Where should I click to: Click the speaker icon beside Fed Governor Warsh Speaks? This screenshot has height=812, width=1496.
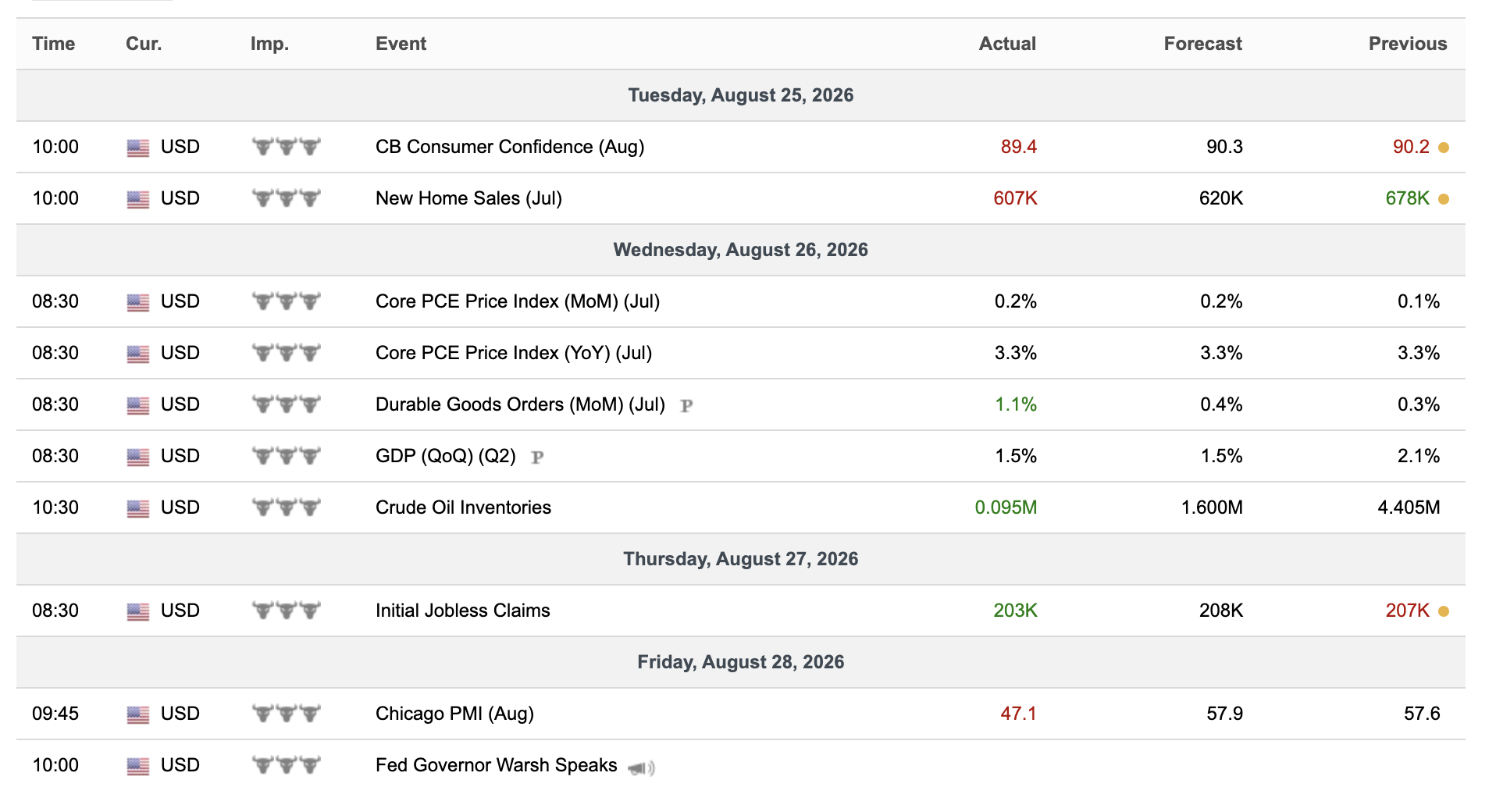point(641,768)
